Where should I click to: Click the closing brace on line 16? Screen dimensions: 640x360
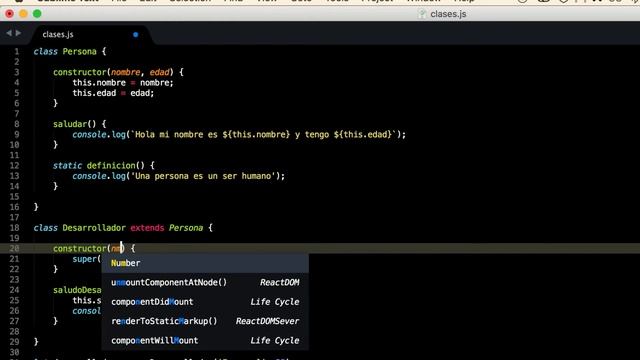tap(36, 207)
